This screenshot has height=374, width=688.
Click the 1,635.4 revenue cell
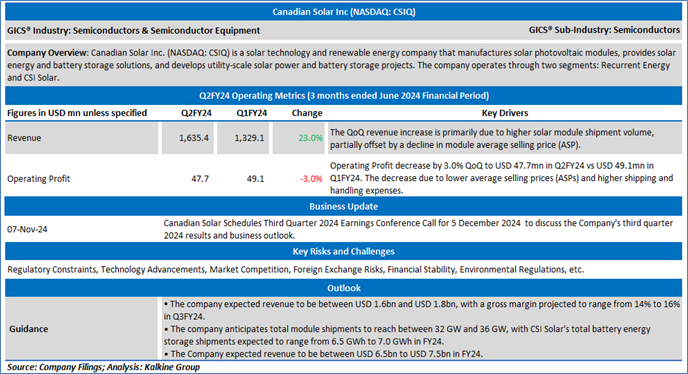coord(188,138)
